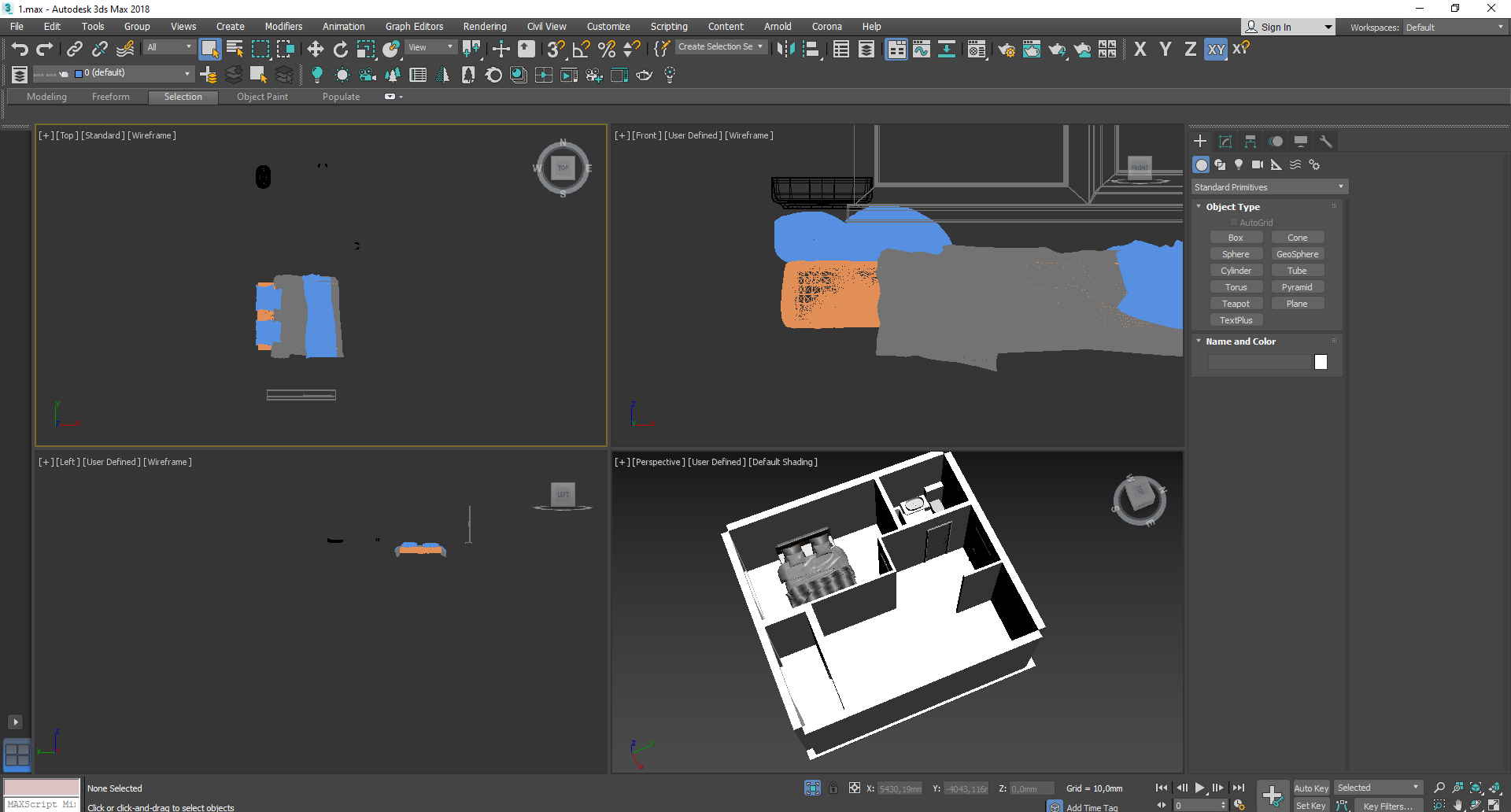Screen dimensions: 1511x812
Task: Click the Undo arrow in main toolbar
Action: tap(20, 50)
